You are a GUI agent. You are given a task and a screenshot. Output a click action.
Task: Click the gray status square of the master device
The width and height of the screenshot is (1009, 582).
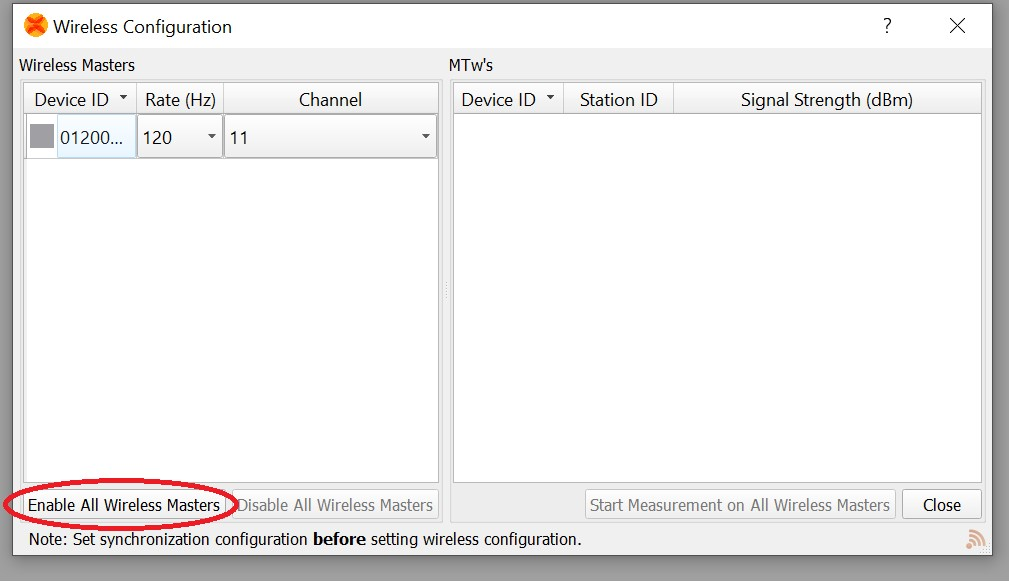[40, 136]
